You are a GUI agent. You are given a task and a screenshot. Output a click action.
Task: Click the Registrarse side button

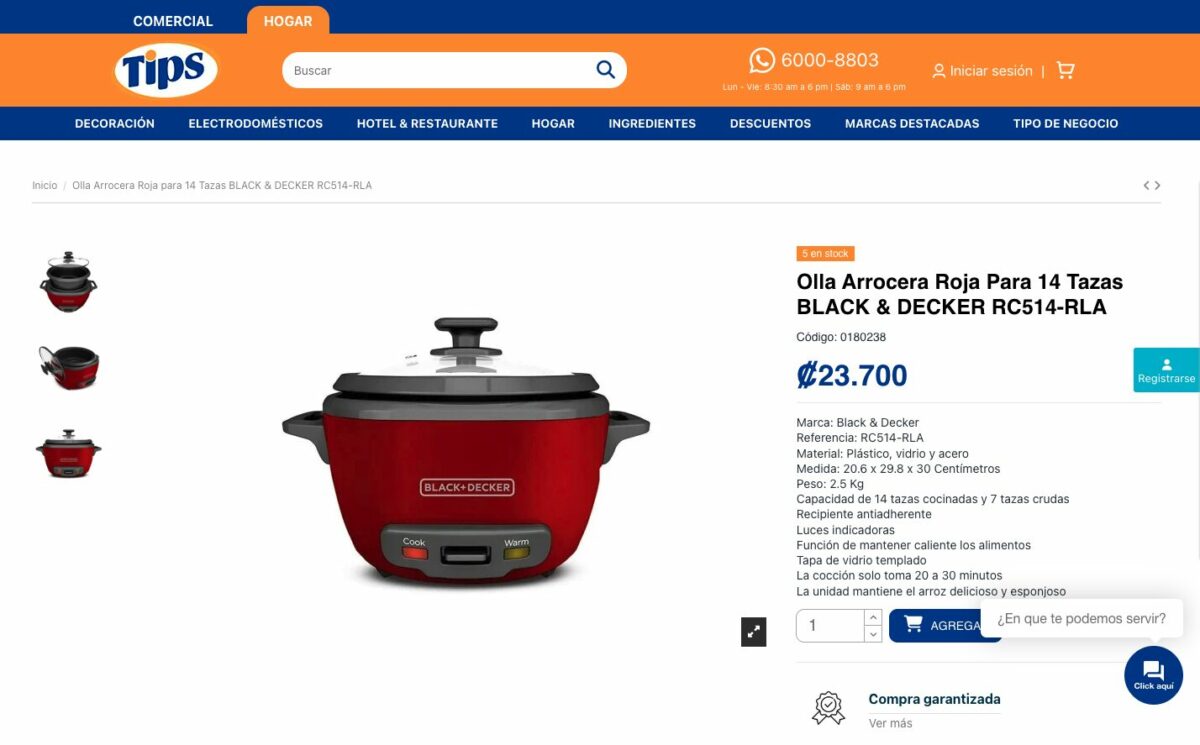click(1166, 370)
